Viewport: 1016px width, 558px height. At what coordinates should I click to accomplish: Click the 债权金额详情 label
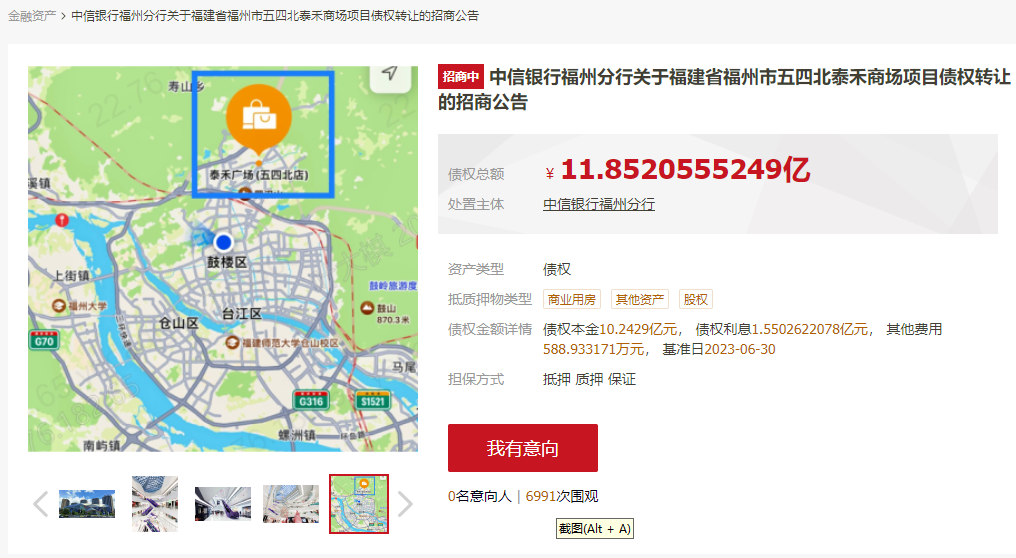click(x=490, y=329)
